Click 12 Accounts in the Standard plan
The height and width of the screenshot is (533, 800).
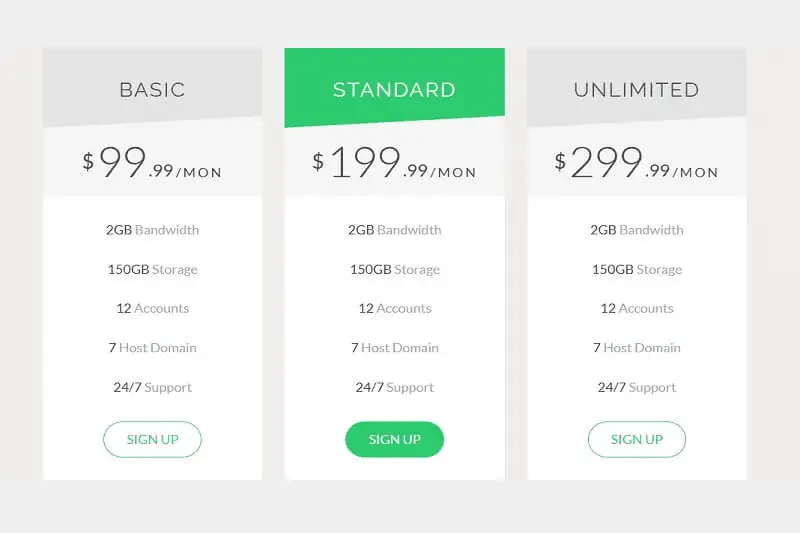[x=394, y=308]
